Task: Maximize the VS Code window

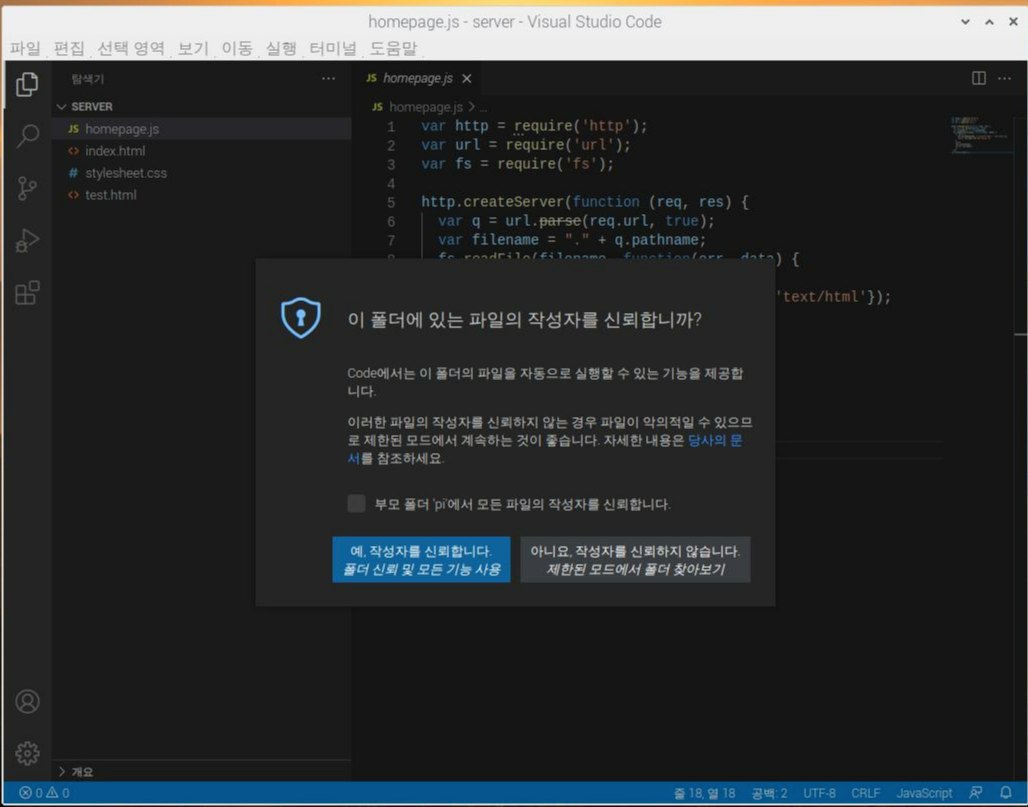Action: click(x=989, y=22)
